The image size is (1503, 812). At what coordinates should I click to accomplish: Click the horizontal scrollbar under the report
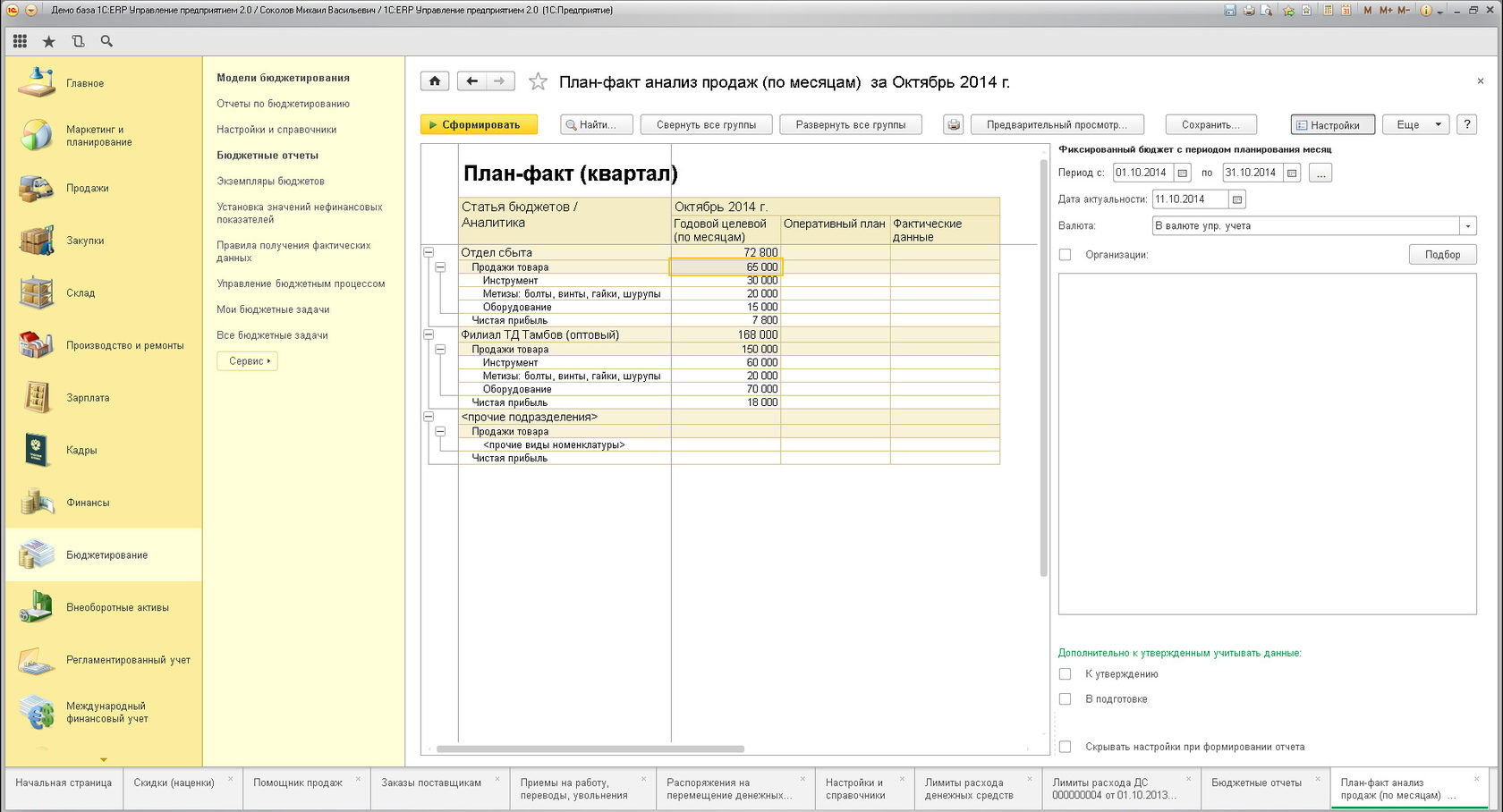[590, 749]
